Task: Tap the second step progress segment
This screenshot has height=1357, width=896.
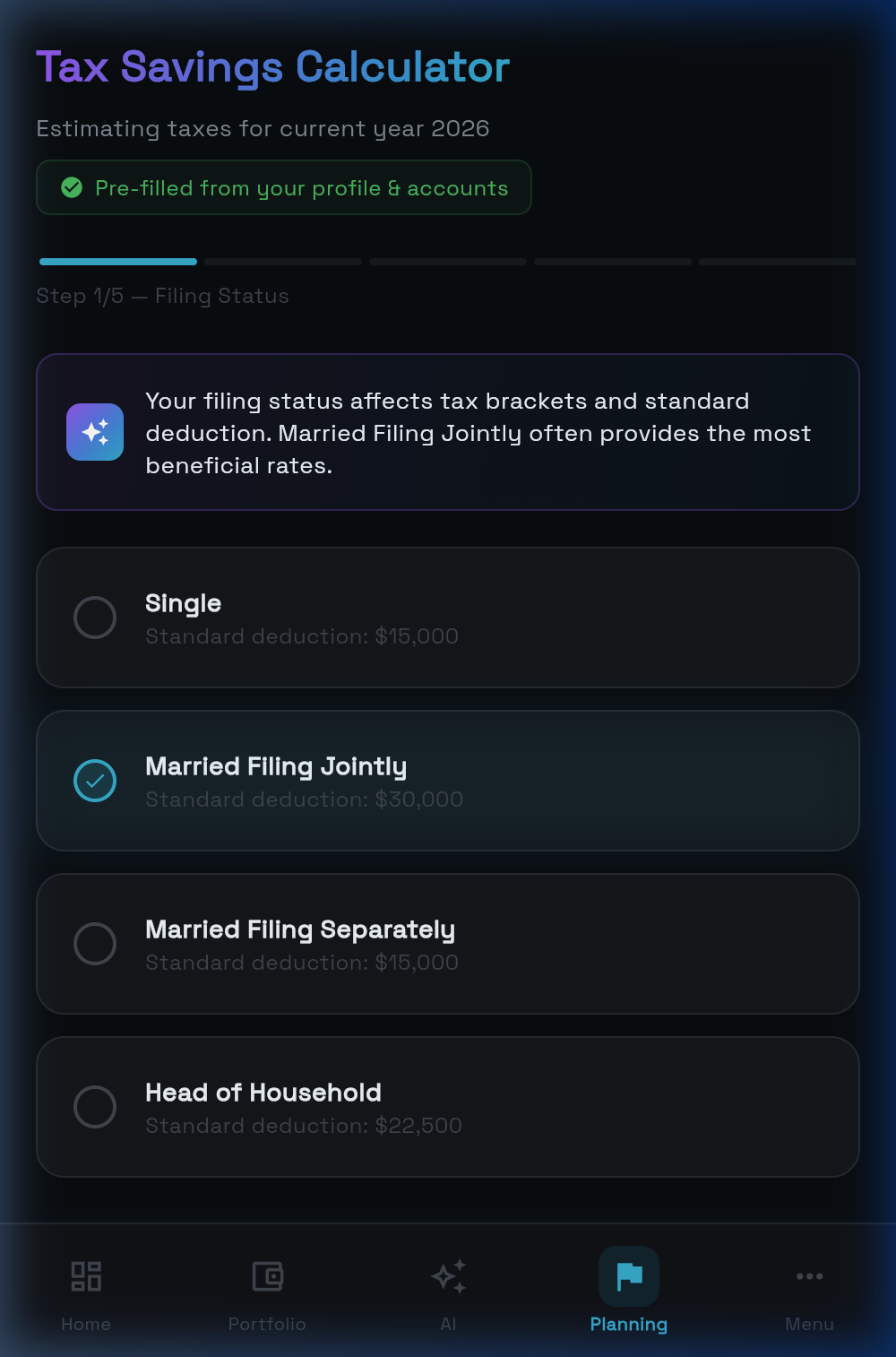Action: [x=282, y=262]
